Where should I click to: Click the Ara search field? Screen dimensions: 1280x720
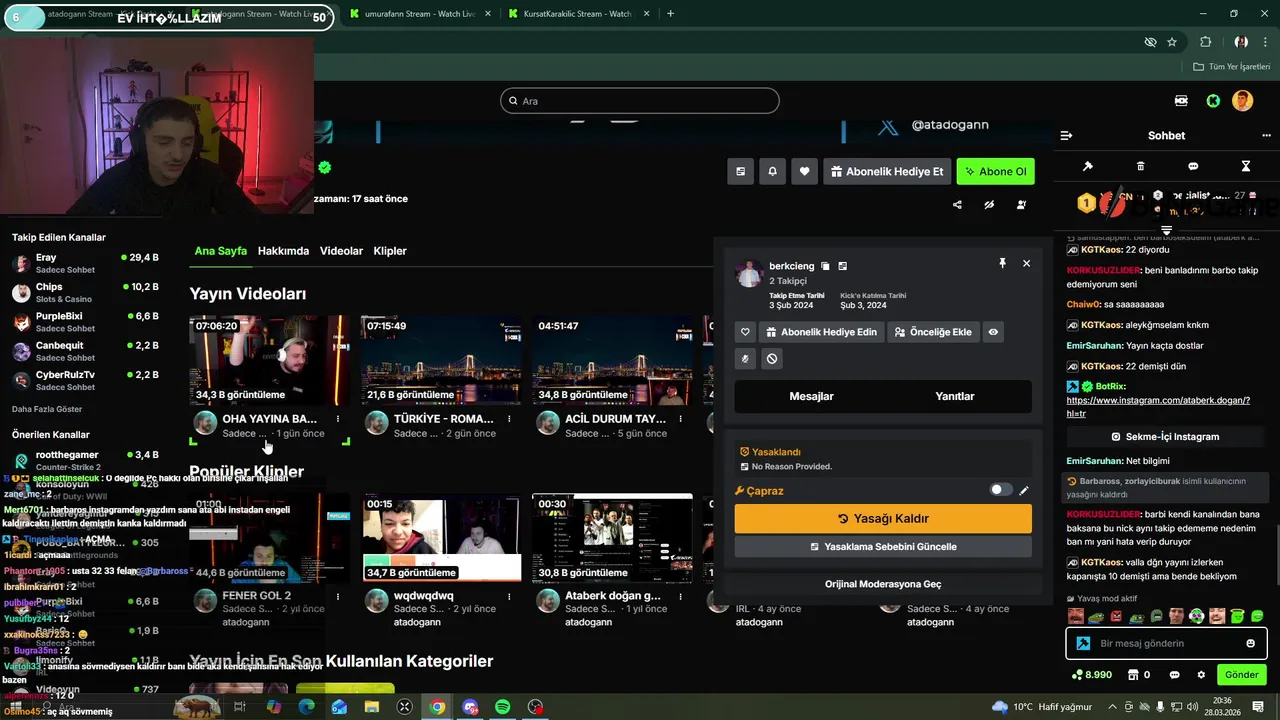pos(640,101)
